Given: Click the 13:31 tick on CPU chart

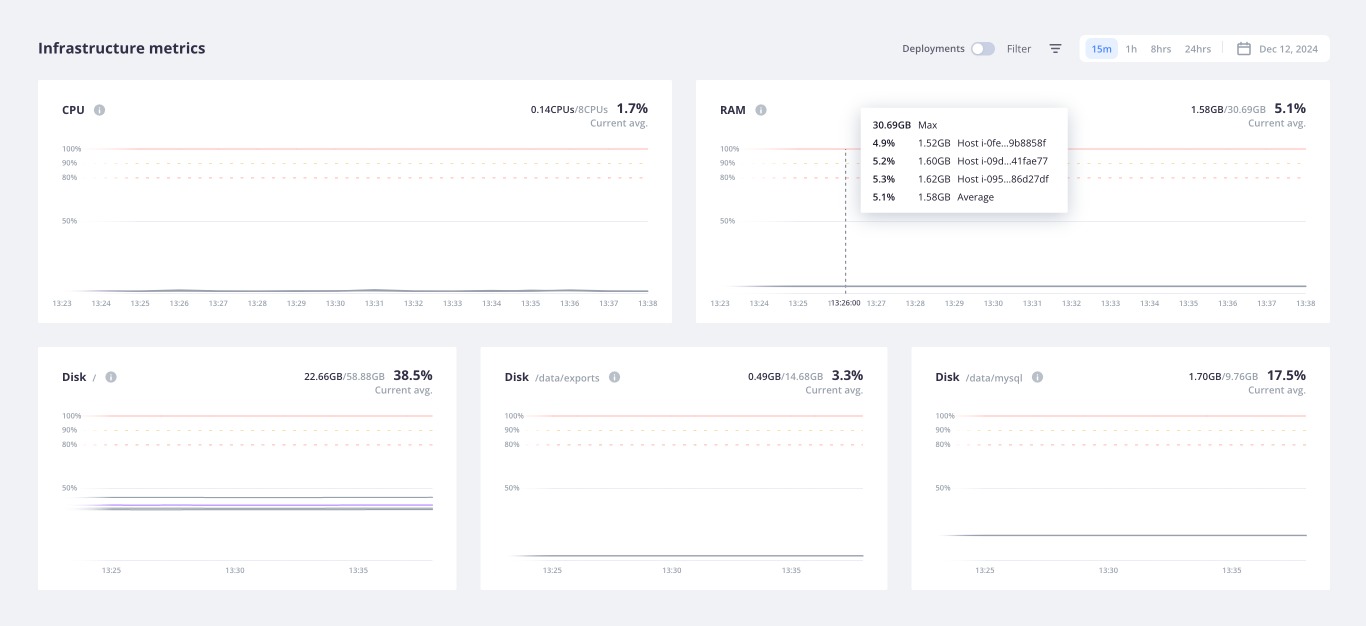Looking at the screenshot, I should tap(374, 303).
